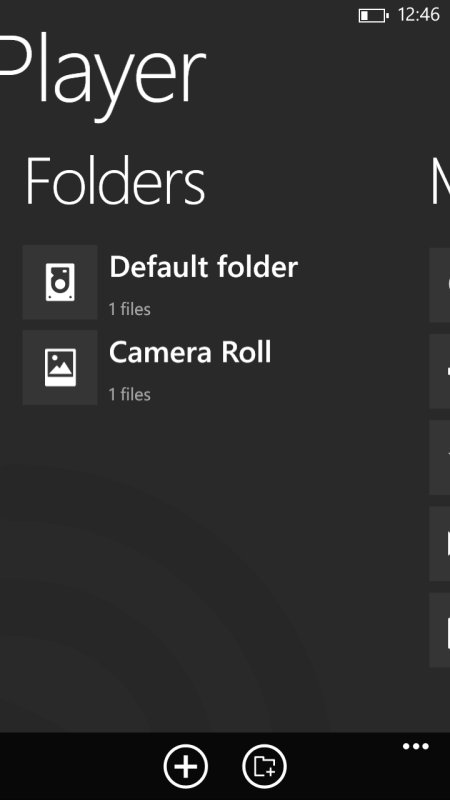Open the Default folder label
Screen dimensions: 450x800
pos(204,267)
